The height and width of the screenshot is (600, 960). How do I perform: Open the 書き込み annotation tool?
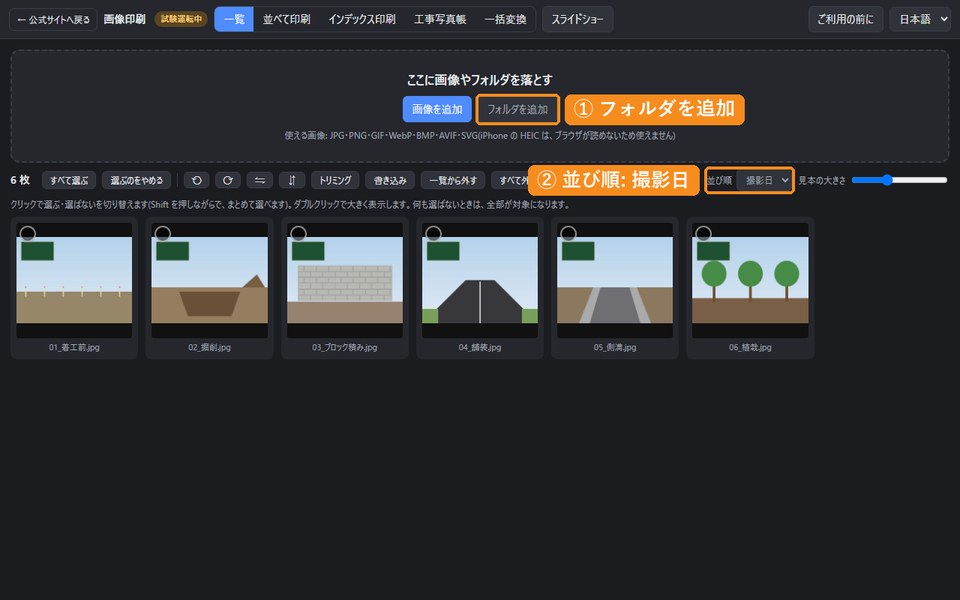click(x=390, y=180)
